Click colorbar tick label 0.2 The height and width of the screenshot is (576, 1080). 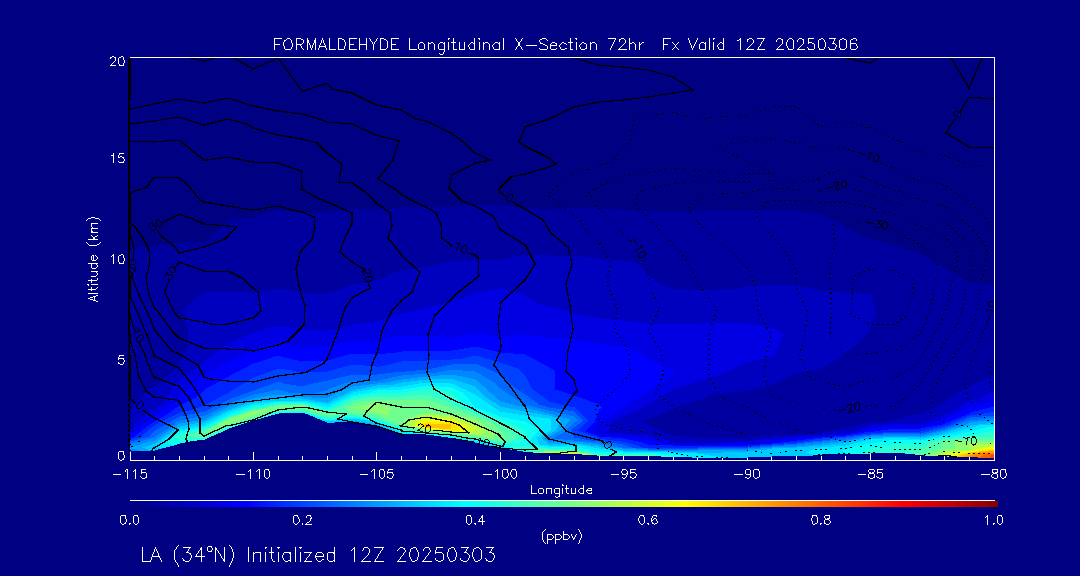302,520
